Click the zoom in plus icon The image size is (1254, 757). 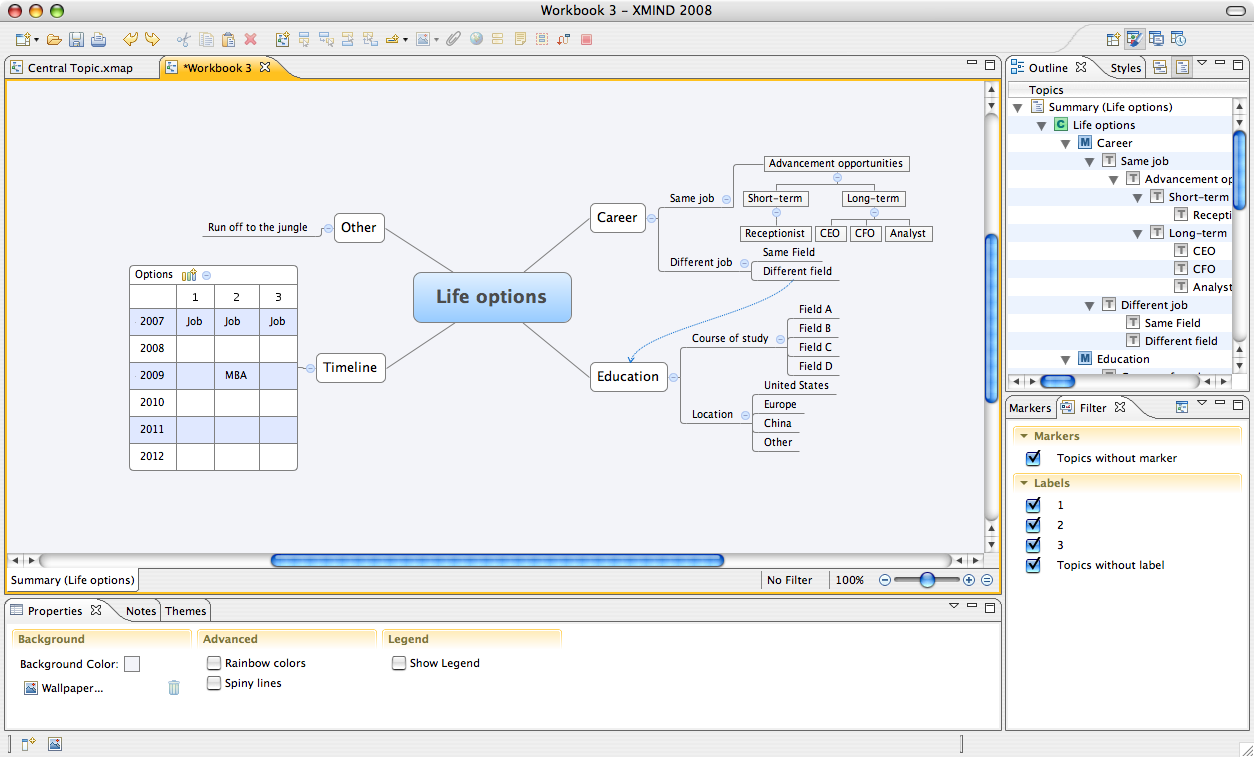pyautogui.click(x=969, y=580)
